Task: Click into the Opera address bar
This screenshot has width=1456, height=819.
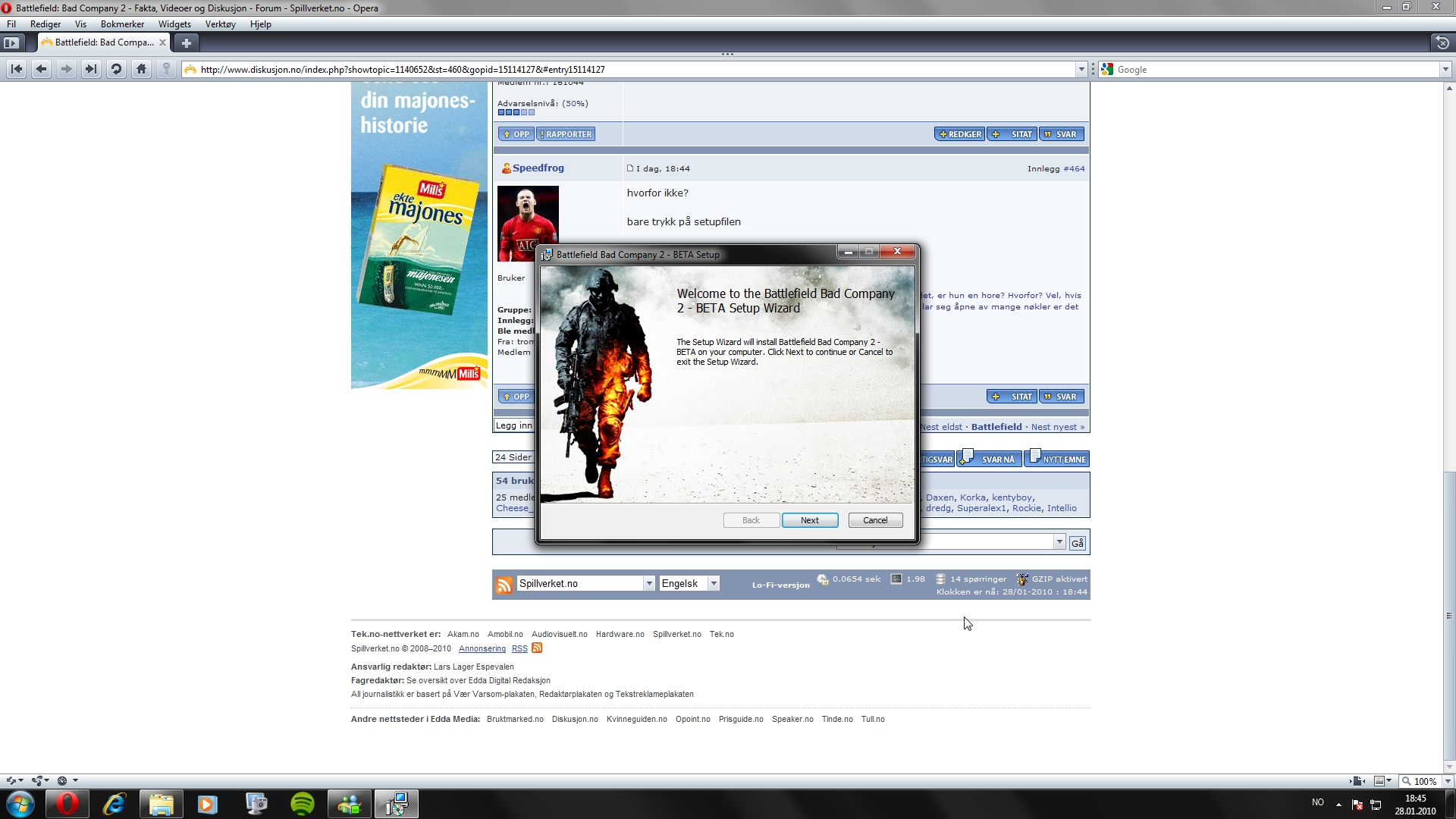Action: pos(635,69)
